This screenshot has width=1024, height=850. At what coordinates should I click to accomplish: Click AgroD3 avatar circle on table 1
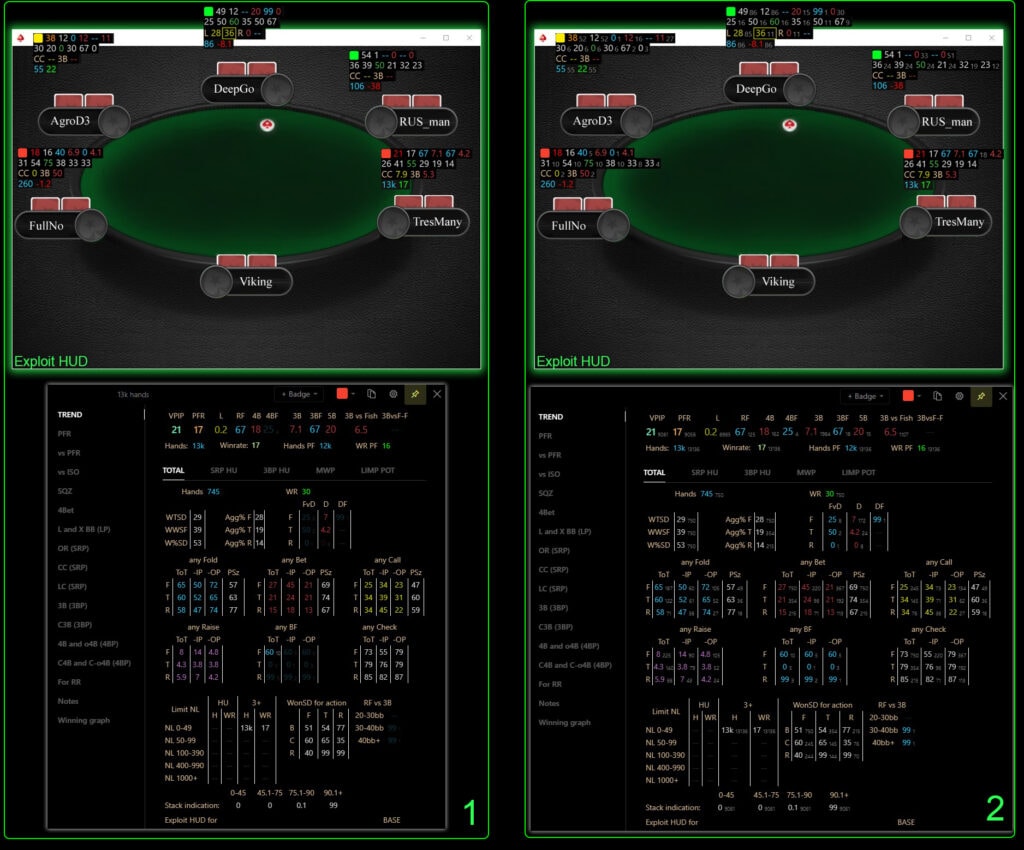click(114, 121)
